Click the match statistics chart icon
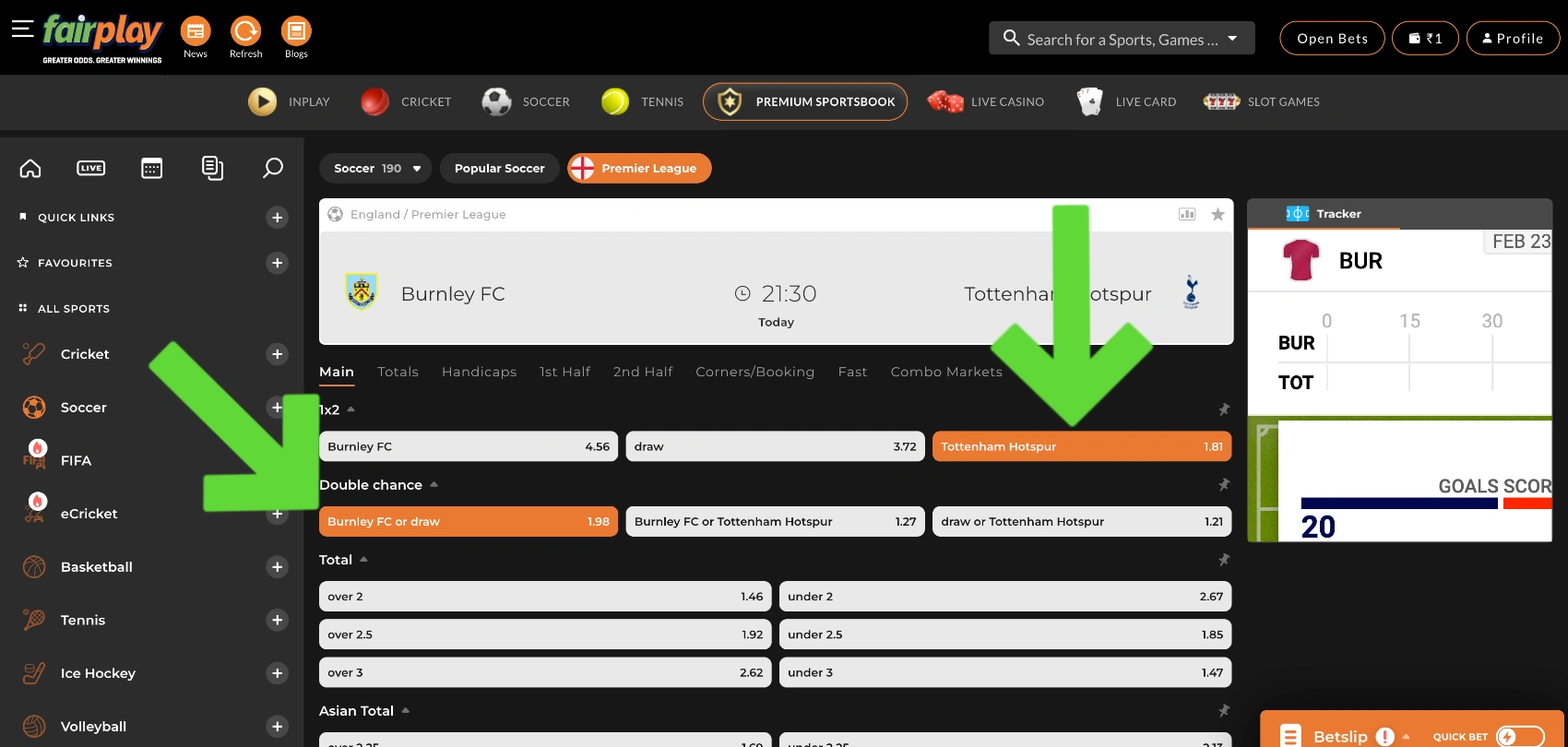 point(1187,214)
